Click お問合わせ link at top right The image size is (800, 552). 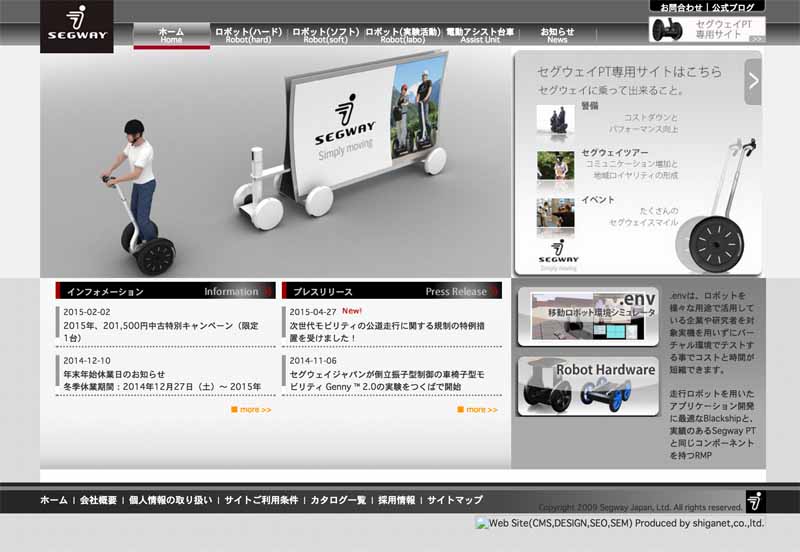pos(681,7)
